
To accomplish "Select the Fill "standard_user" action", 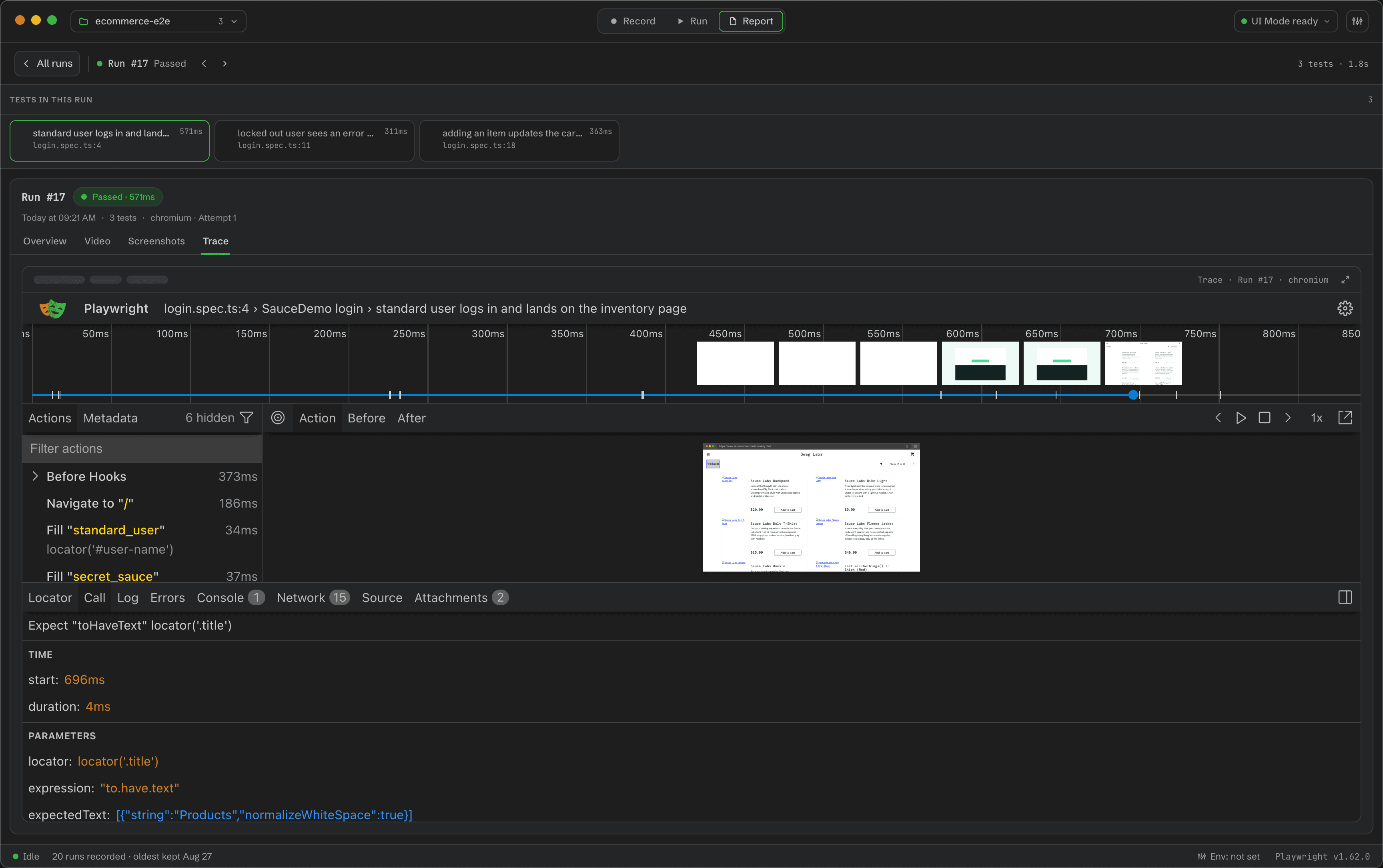I will click(x=142, y=540).
